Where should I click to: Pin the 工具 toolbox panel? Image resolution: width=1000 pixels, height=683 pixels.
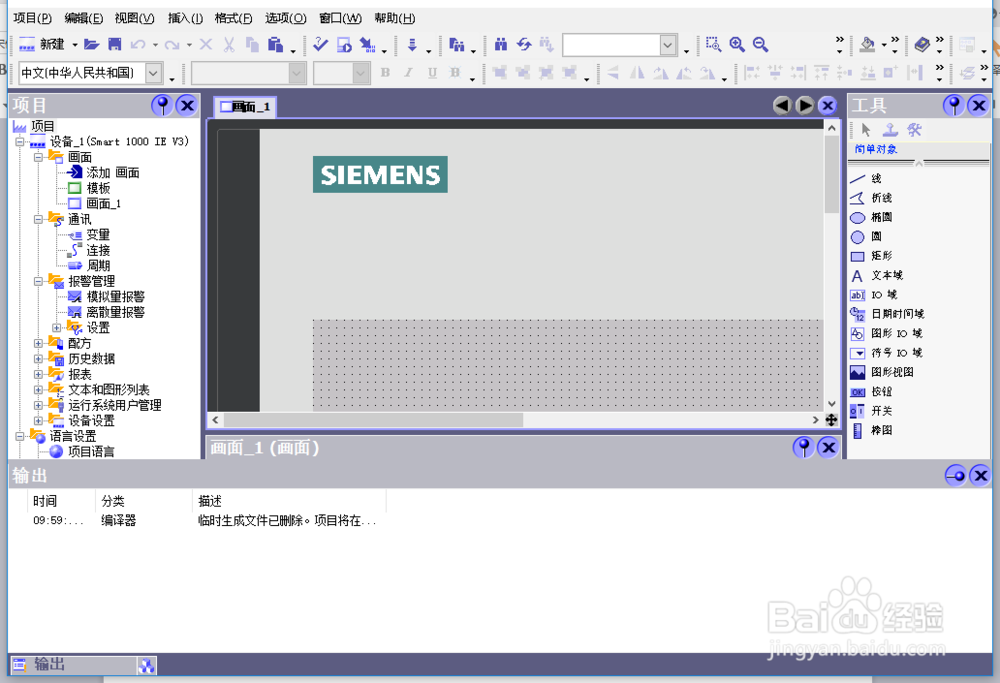coord(954,105)
